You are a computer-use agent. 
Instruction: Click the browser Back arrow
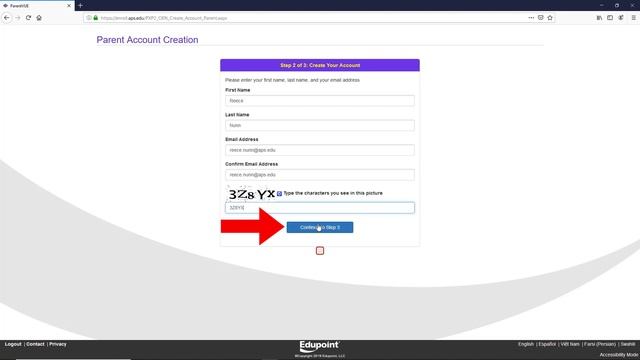point(7,18)
